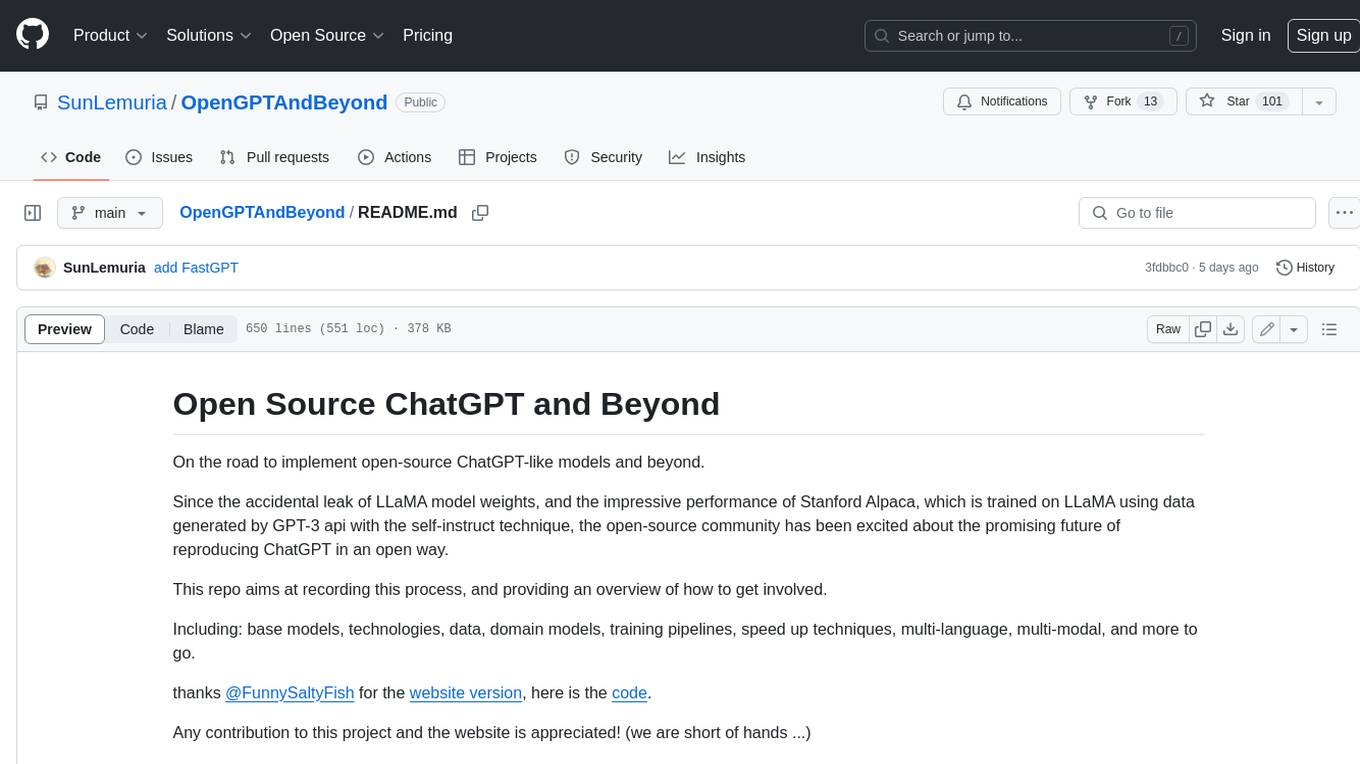Open the more file actions menu
Image resolution: width=1360 pixels, height=764 pixels.
[1344, 213]
